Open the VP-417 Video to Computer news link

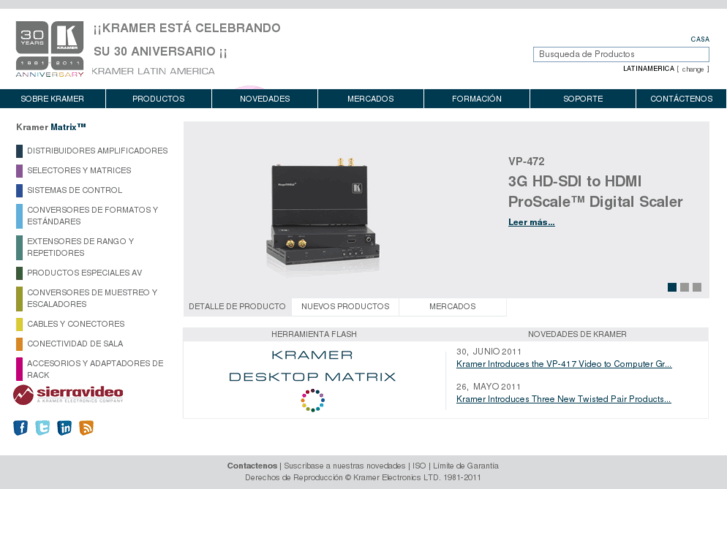pyautogui.click(x=564, y=364)
